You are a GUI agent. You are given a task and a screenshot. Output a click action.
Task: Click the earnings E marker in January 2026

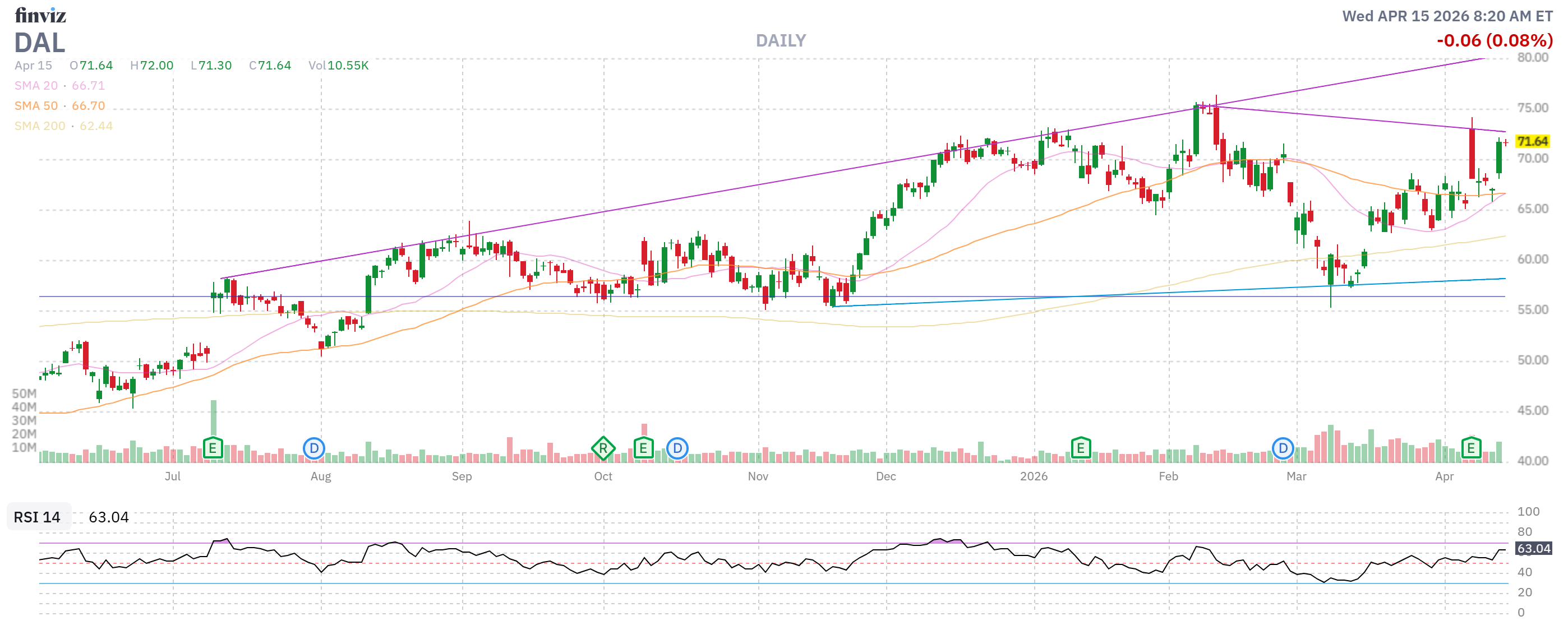click(1080, 449)
